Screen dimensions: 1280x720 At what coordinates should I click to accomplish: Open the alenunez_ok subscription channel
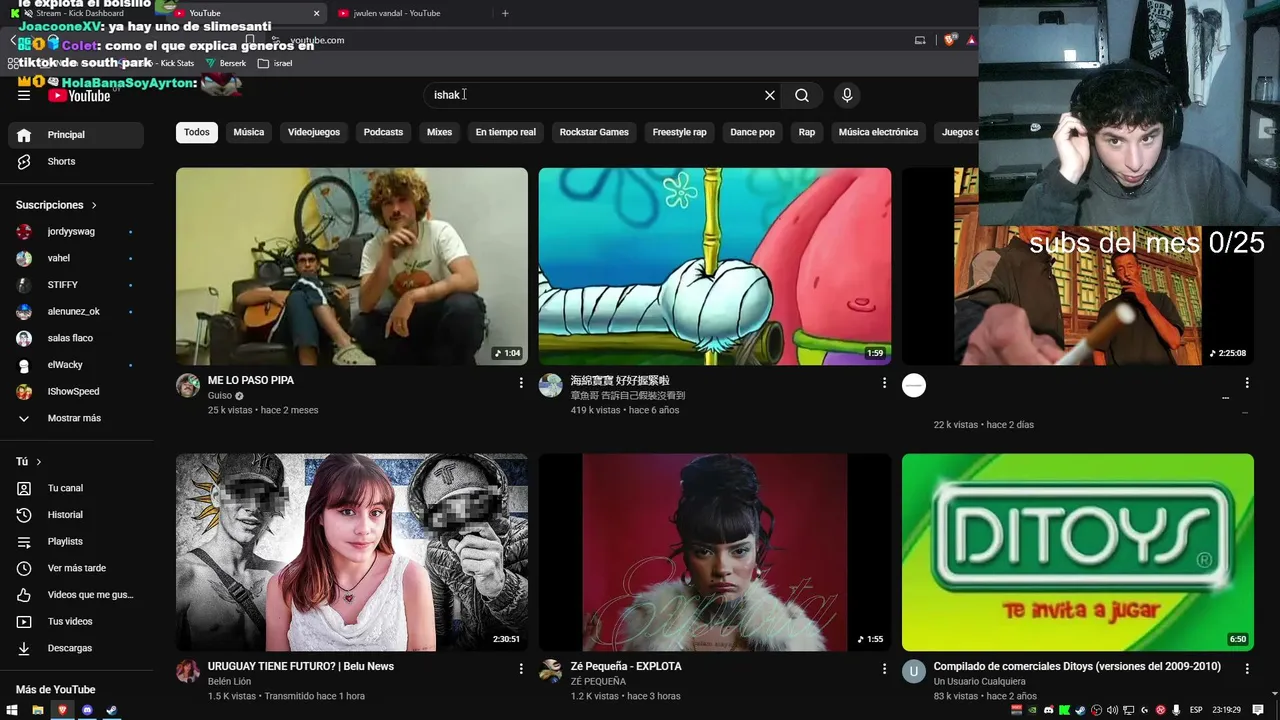(x=76, y=312)
